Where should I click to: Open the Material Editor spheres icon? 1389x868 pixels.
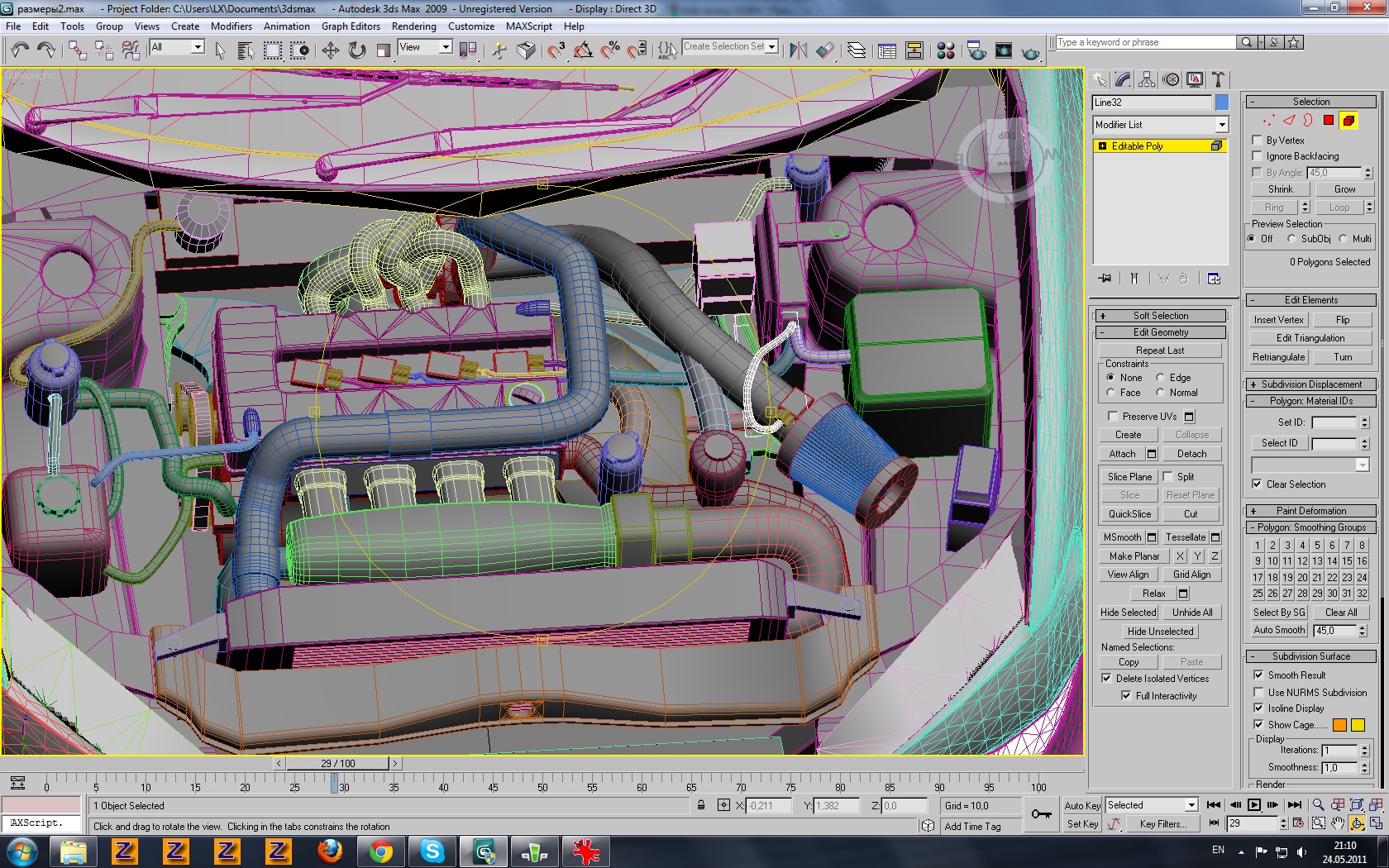946,51
